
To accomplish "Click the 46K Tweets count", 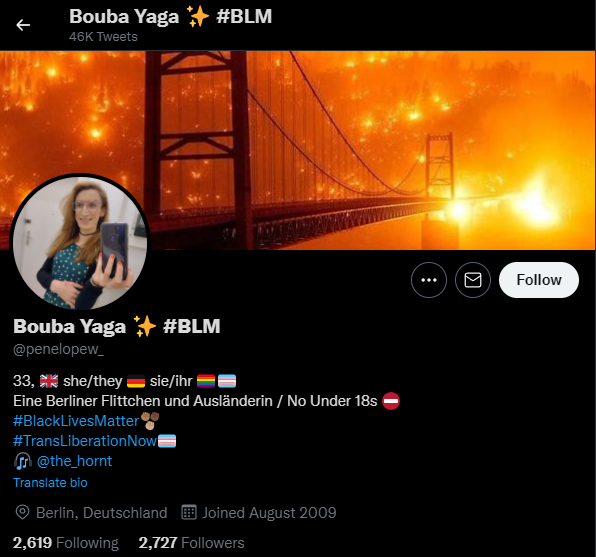I will [103, 37].
